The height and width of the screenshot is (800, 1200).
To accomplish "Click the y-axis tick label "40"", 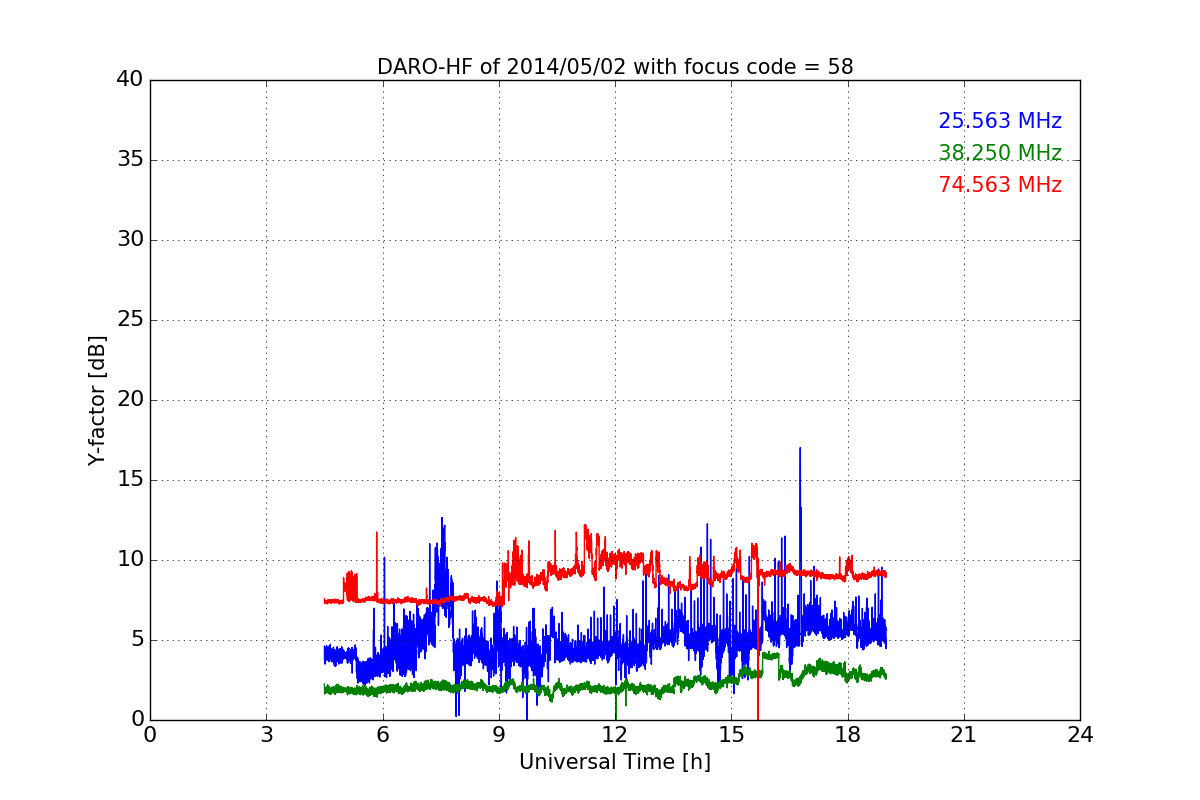I will (x=130, y=80).
